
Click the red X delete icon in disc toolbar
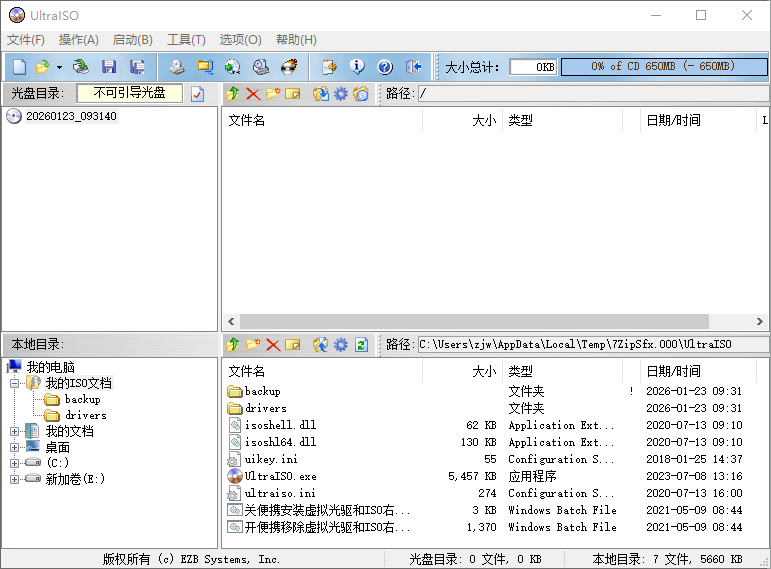tap(253, 93)
